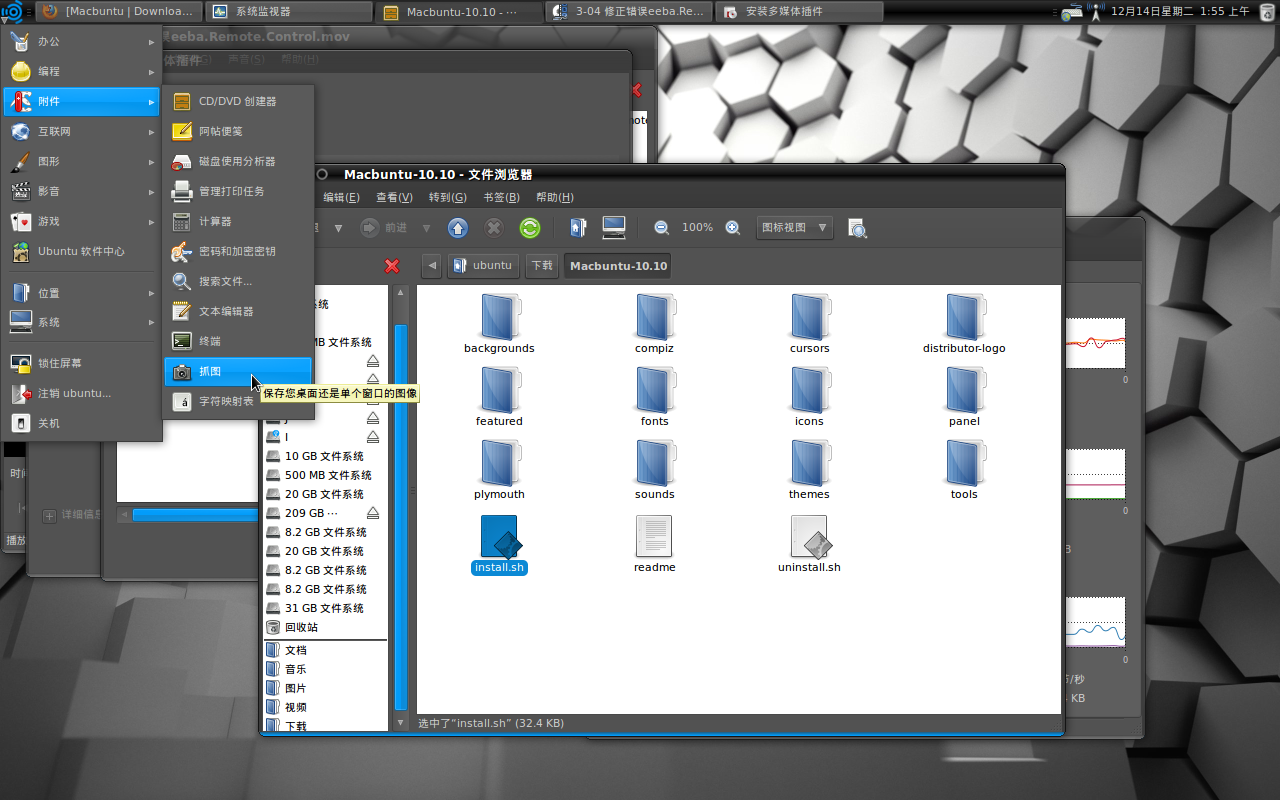Select the plymouth folder

[499, 470]
